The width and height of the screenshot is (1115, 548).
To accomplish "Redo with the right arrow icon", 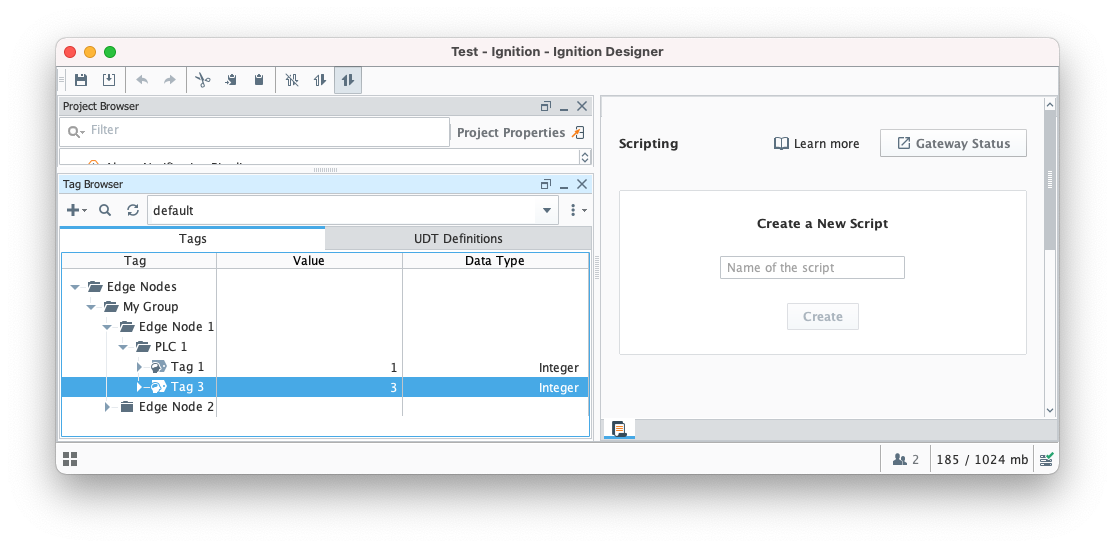I will click(x=169, y=80).
